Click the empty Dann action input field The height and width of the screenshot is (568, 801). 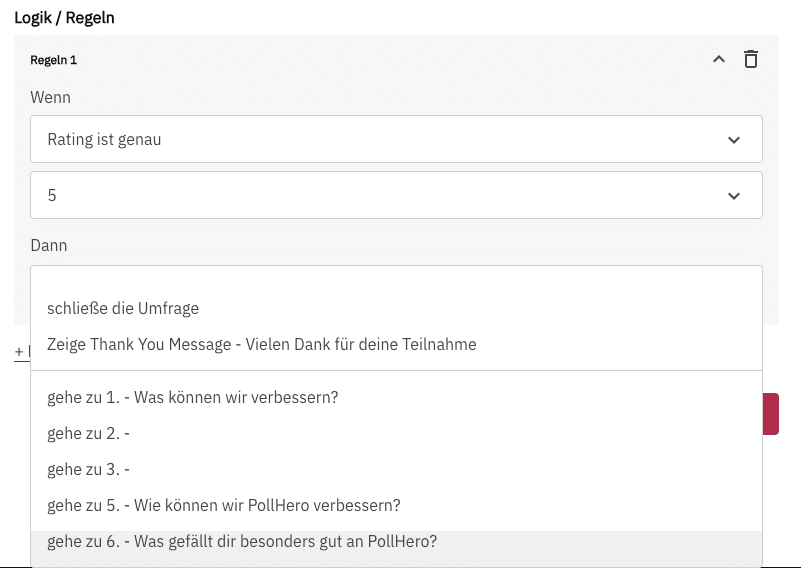396,278
